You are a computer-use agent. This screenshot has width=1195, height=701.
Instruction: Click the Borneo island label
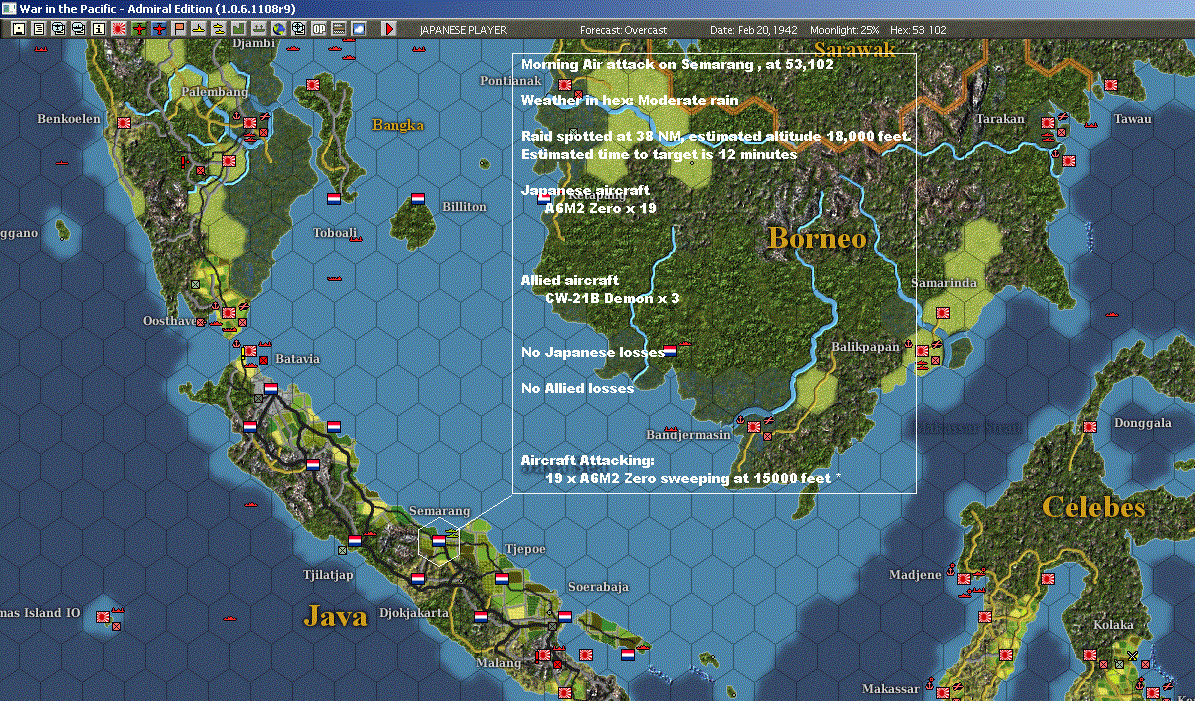click(x=817, y=238)
